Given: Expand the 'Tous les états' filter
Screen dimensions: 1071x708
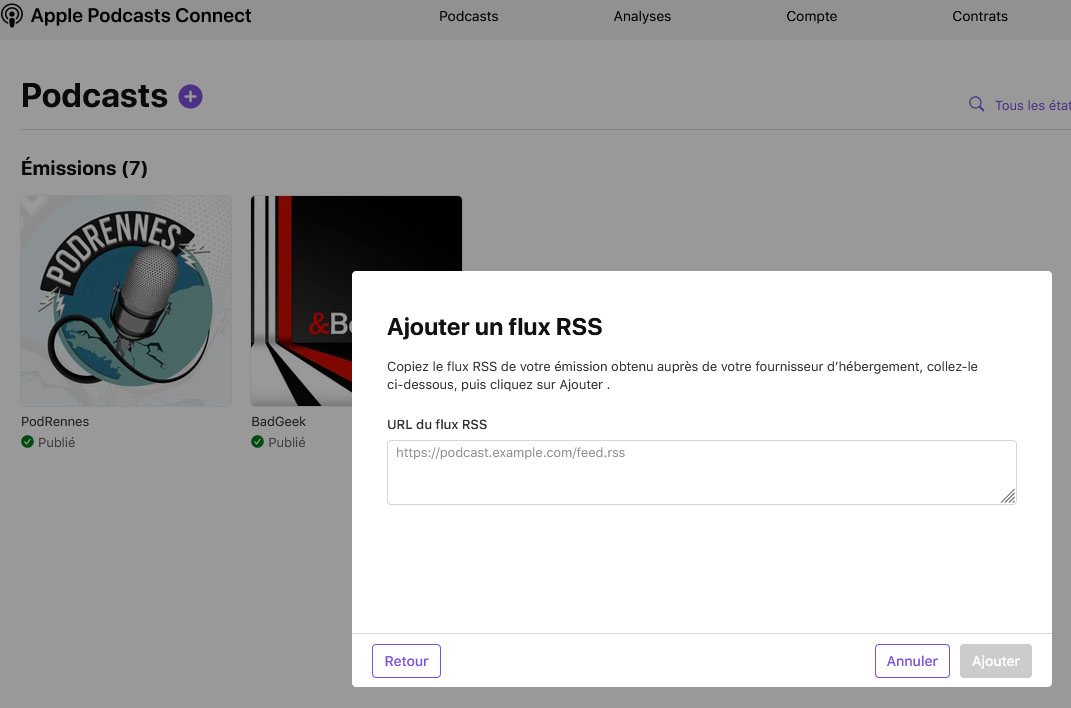Looking at the screenshot, I should point(1032,105).
